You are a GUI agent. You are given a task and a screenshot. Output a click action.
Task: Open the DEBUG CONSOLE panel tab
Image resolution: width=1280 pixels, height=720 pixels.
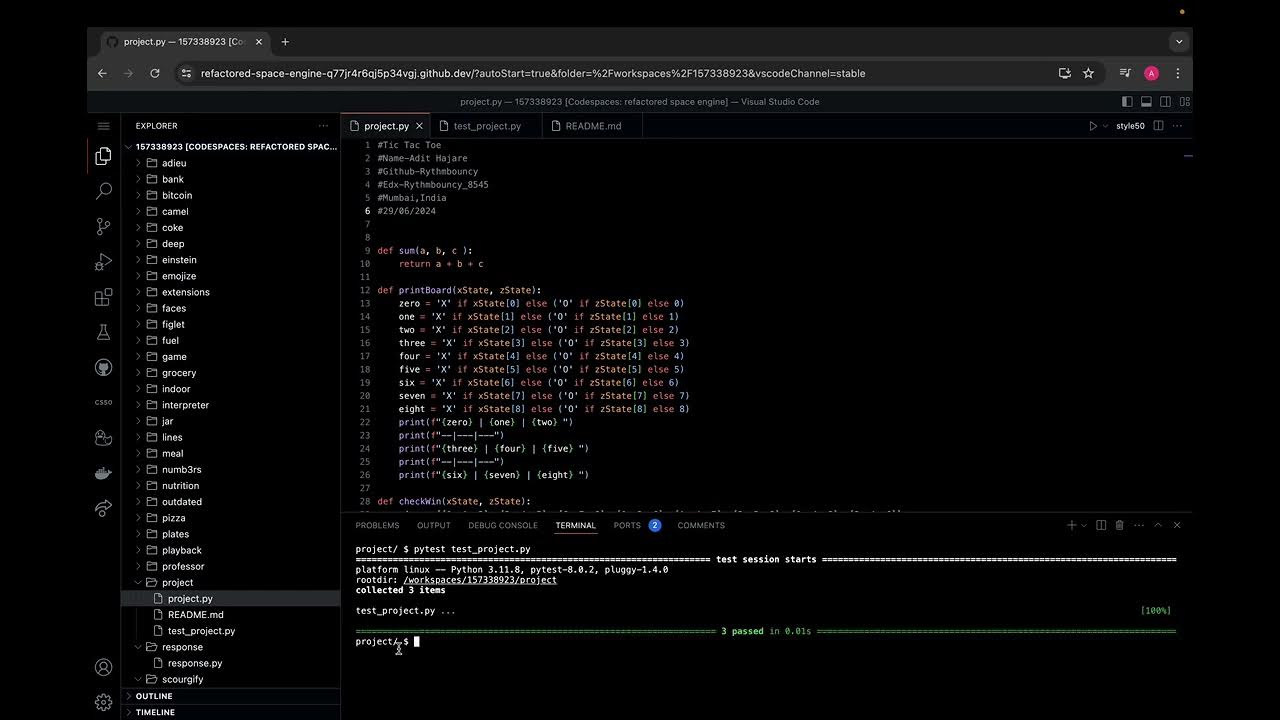pos(503,525)
